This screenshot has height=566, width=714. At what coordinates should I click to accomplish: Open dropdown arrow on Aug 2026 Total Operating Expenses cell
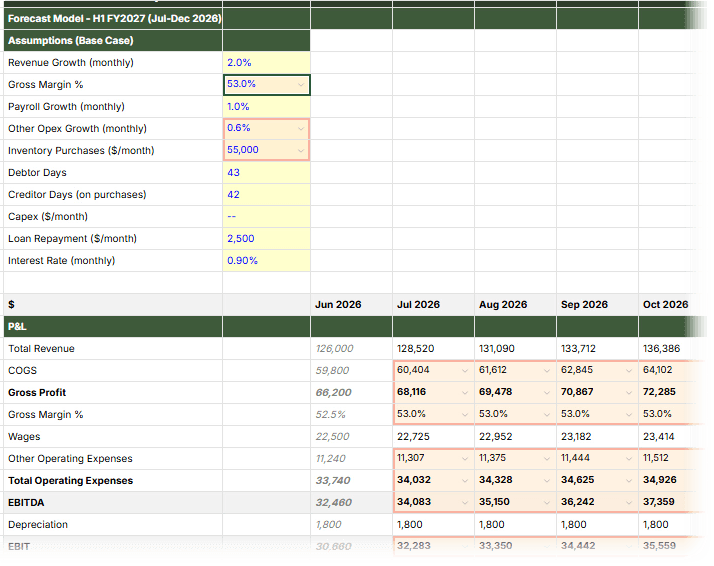point(546,480)
